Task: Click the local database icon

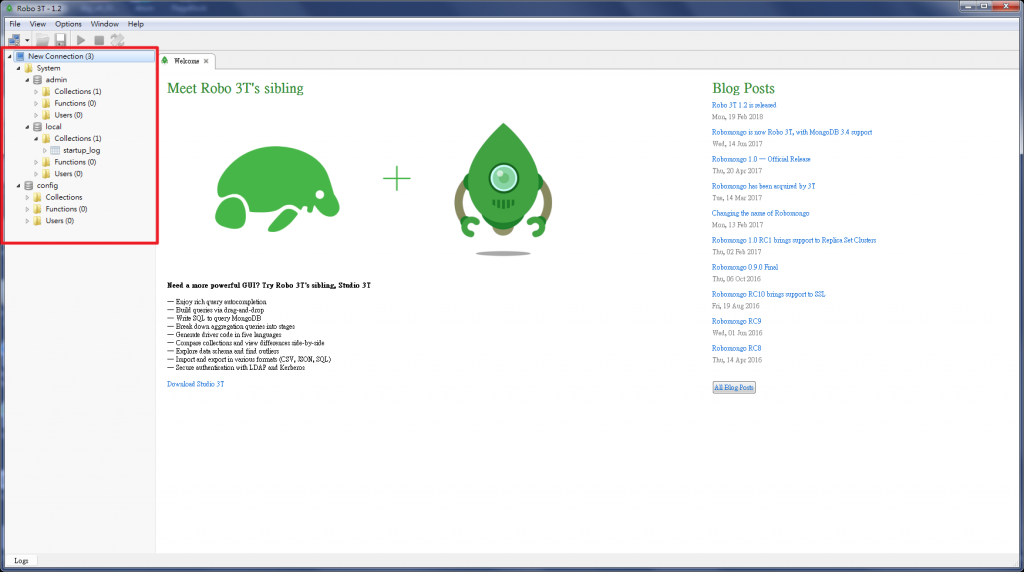Action: (x=37, y=127)
